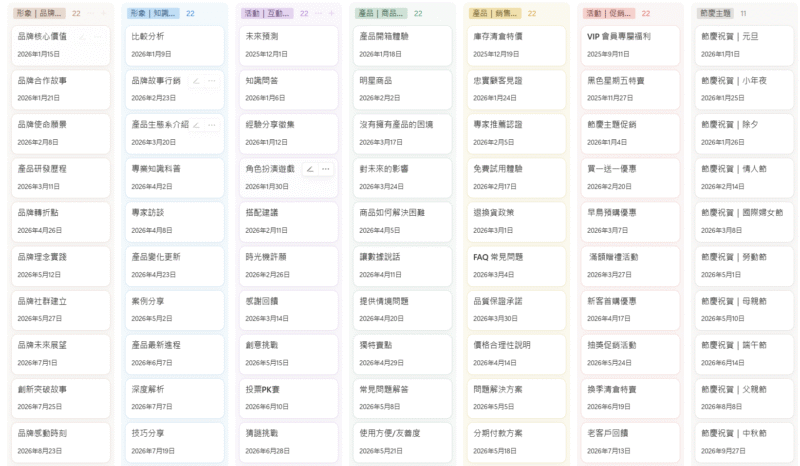Open the 節慶祝賀｜中秋節 card

coord(744,442)
